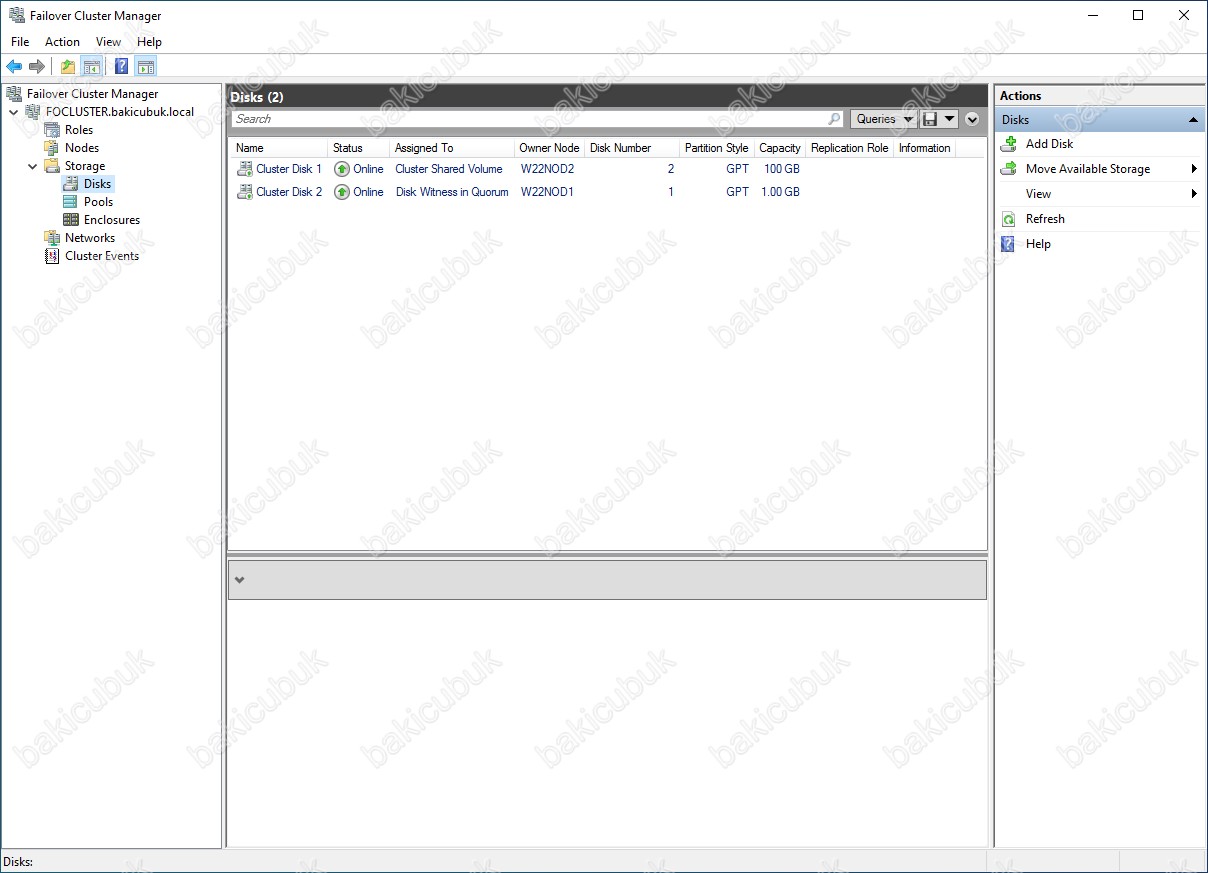Sort by the Information column header
The image size is (1208, 873).
pos(925,148)
